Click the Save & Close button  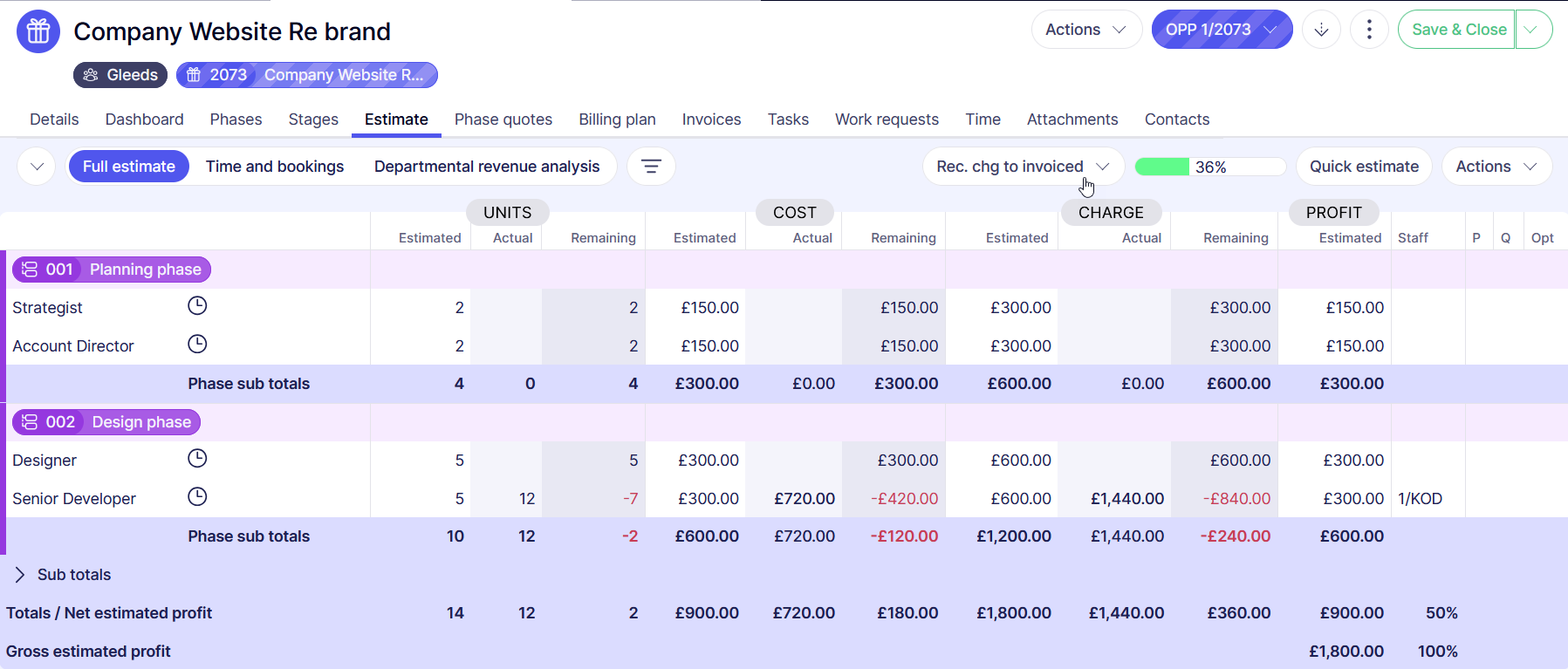tap(1458, 30)
